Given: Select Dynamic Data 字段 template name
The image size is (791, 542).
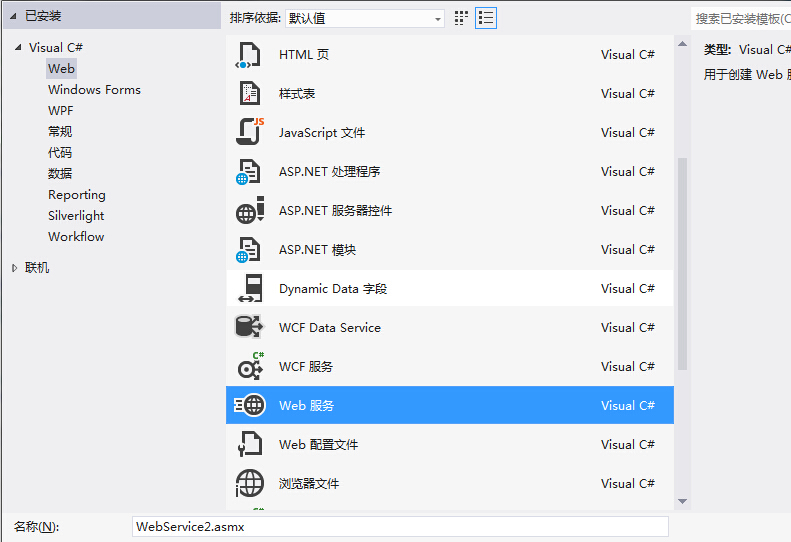Looking at the screenshot, I should click(x=333, y=289).
